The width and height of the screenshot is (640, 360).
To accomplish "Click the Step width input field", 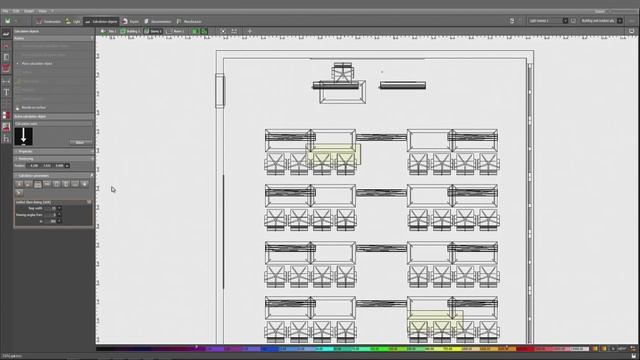I will (51, 208).
